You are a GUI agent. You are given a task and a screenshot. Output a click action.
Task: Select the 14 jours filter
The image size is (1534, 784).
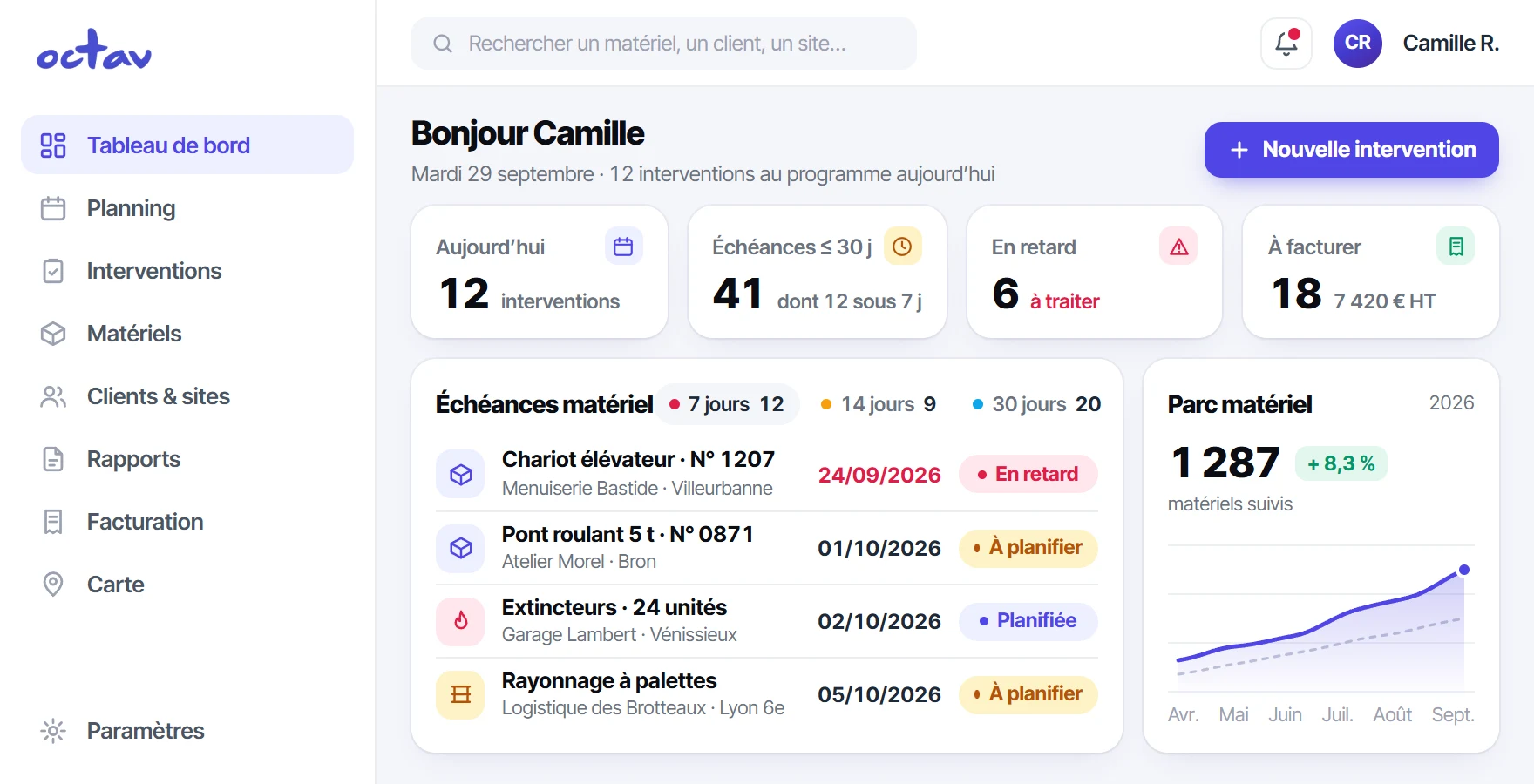click(879, 404)
